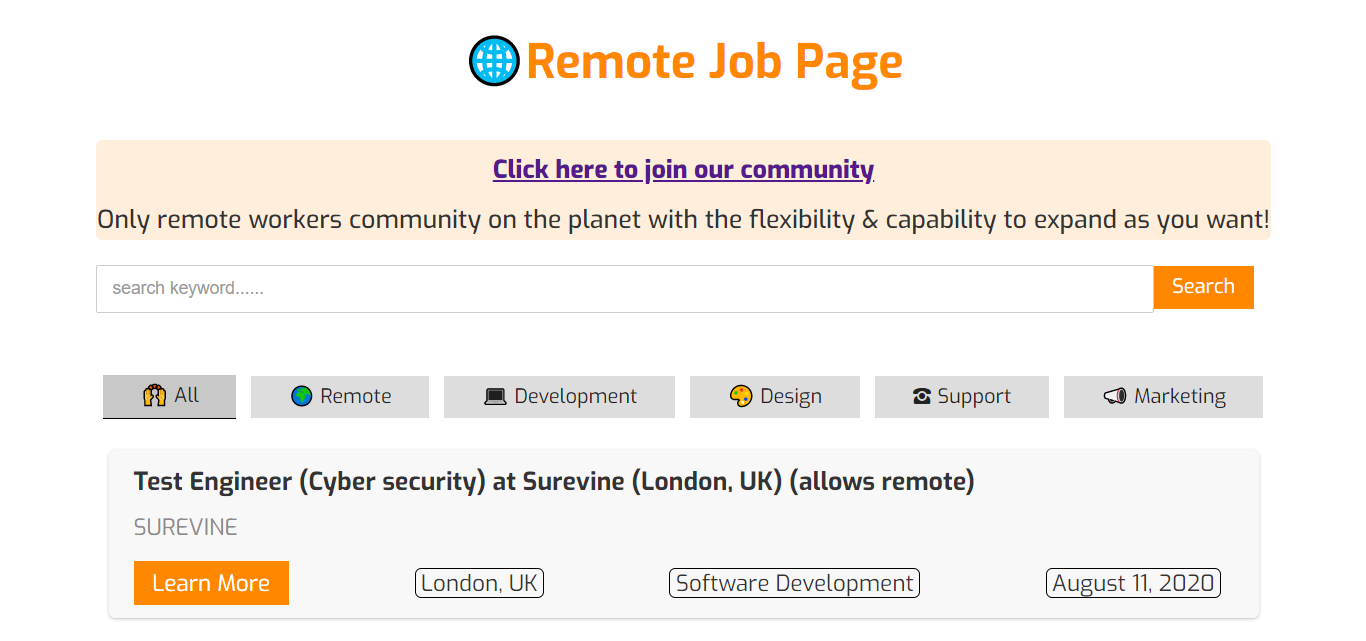Click the Software Development category tag
This screenshot has height=641, width=1366.
794,583
